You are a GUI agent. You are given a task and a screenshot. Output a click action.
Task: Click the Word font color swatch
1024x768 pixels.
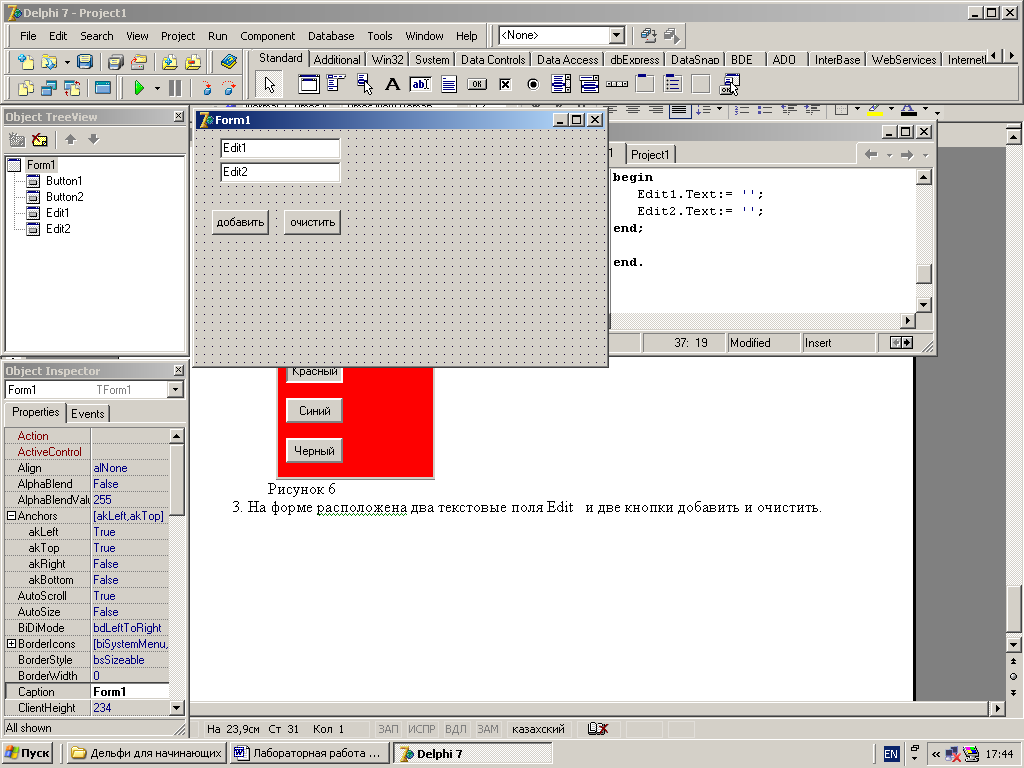(908, 109)
